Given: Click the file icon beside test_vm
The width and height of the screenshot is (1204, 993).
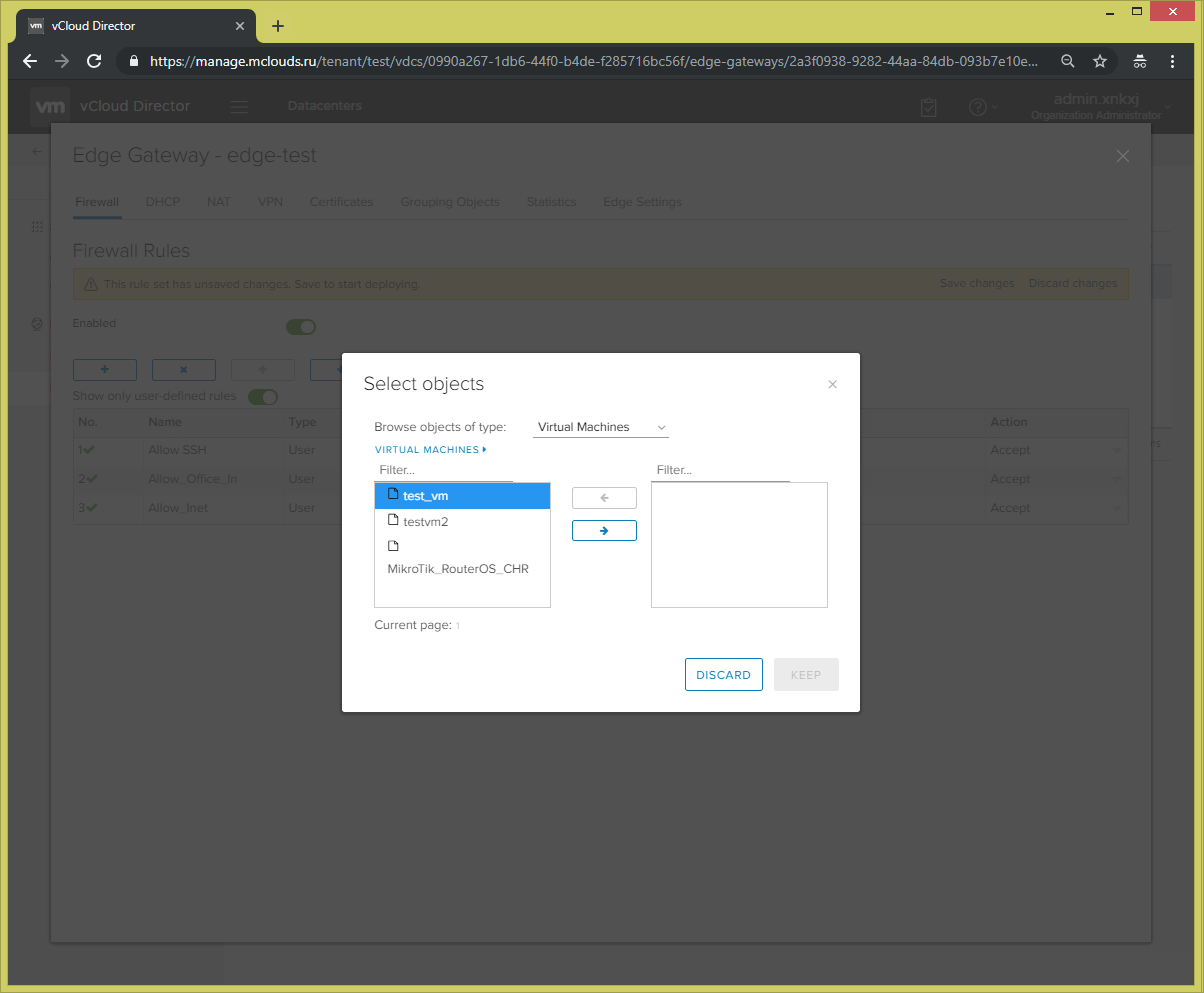Looking at the screenshot, I should point(393,494).
